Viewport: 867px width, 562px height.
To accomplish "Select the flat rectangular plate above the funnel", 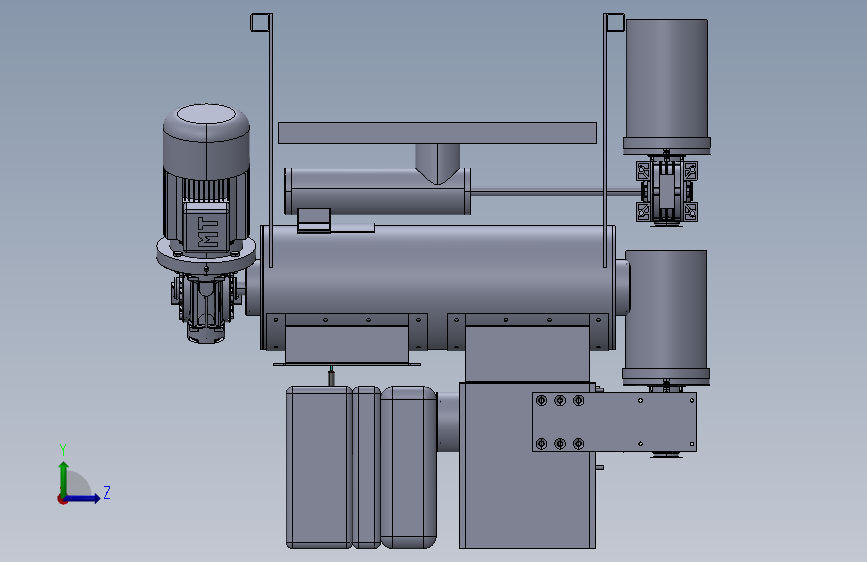I will point(437,133).
